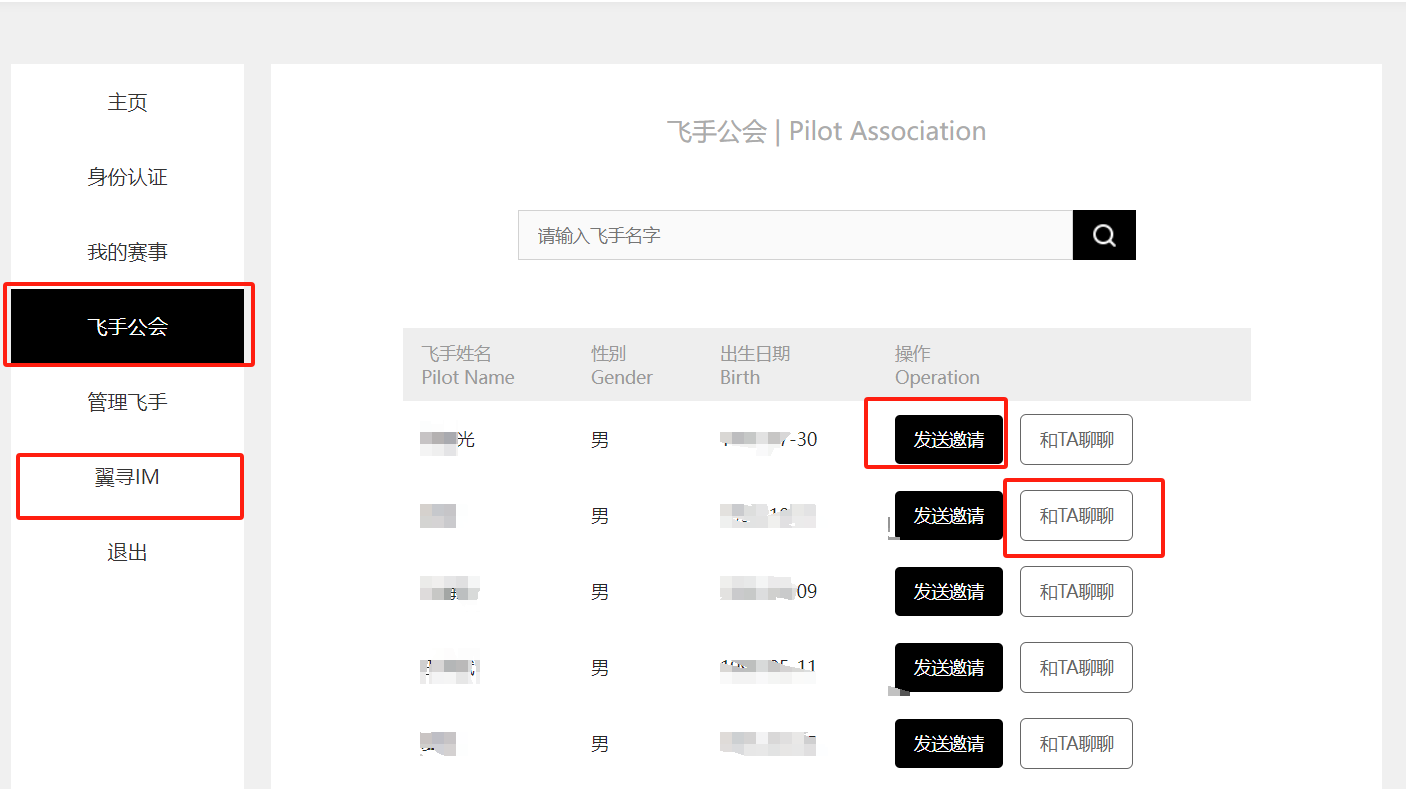Click 发送邀请 in the second pilot row
This screenshot has height=789, width=1406.
coord(948,516)
